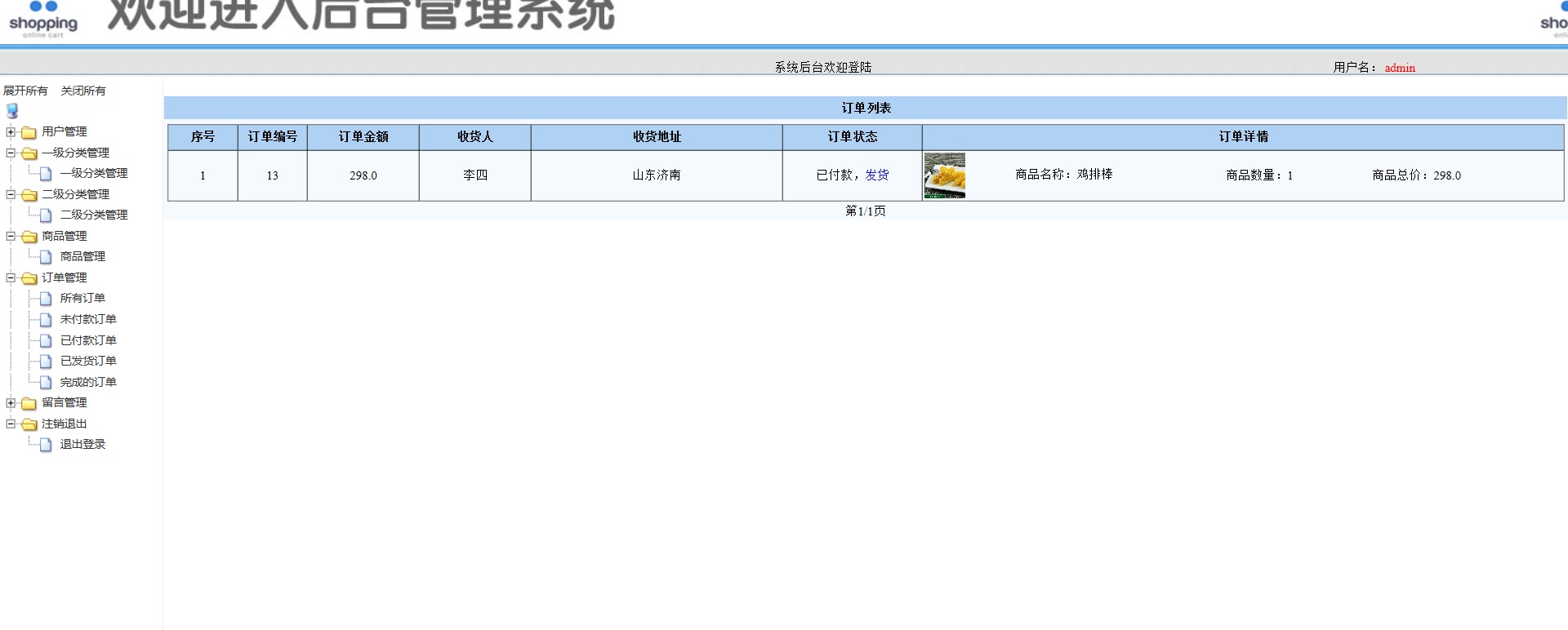Click page icon beside 完成的订单
The width and height of the screenshot is (1568, 630).
pos(46,382)
